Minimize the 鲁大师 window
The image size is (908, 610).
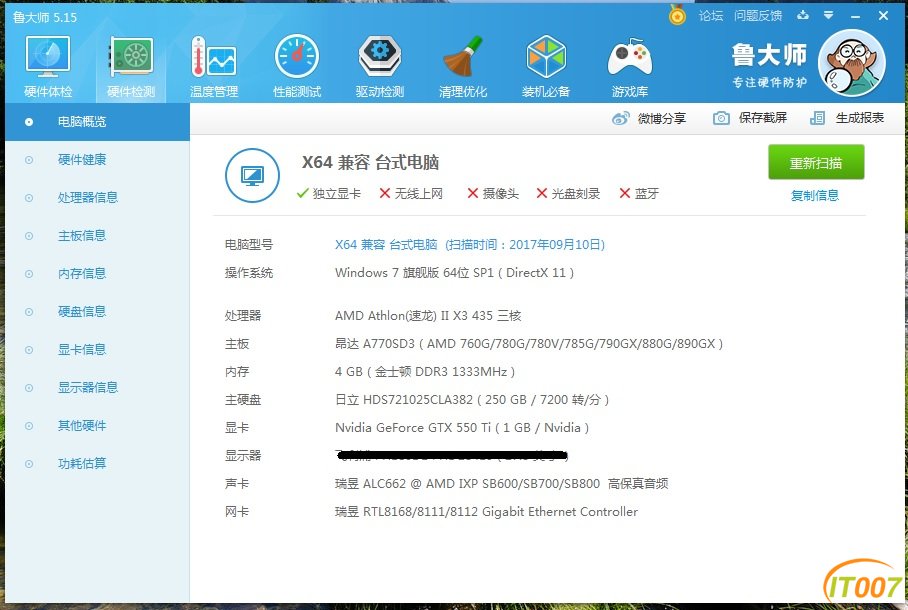[855, 16]
